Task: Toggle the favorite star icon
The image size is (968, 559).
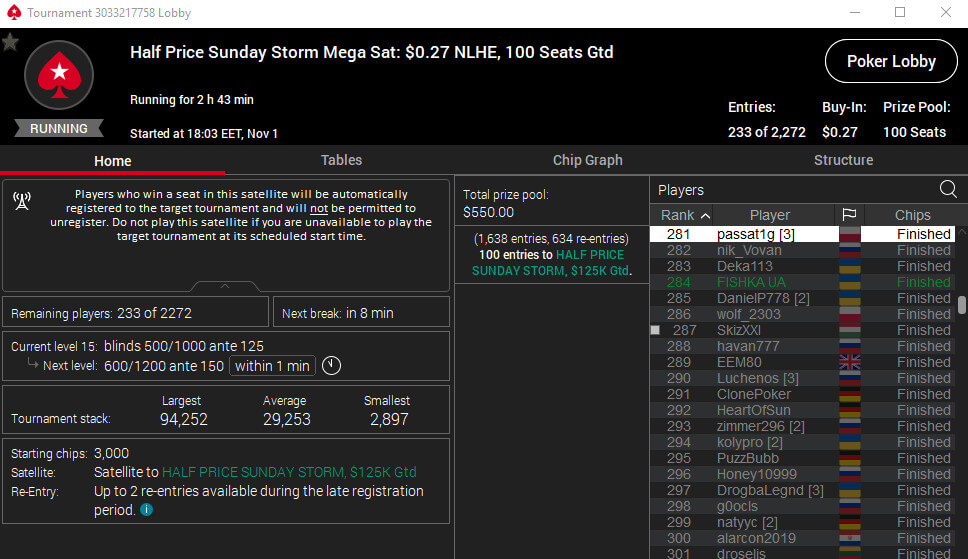Action: [x=10, y=42]
